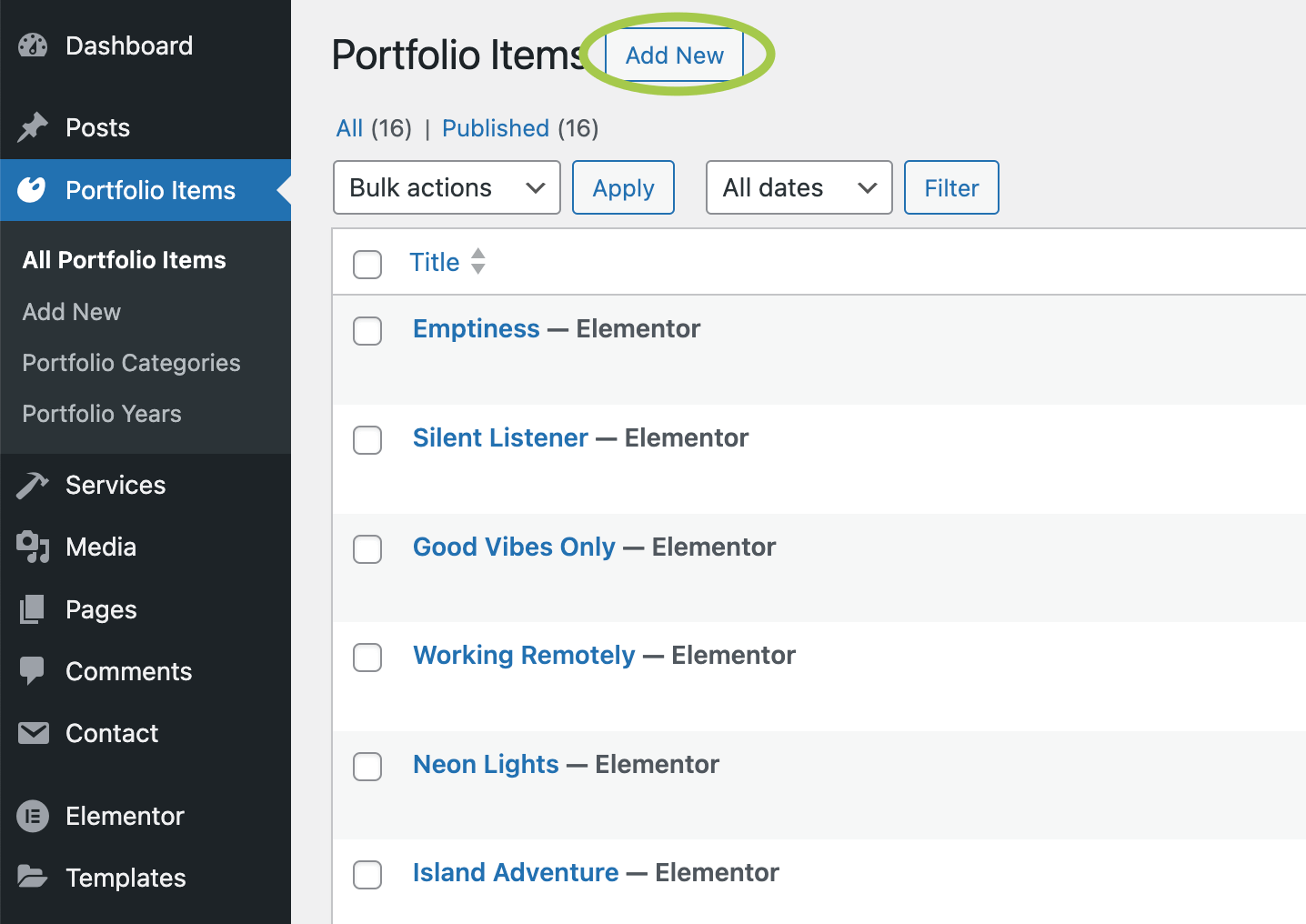1306x924 pixels.
Task: Click the Dashboard gauge icon
Action: (33, 45)
